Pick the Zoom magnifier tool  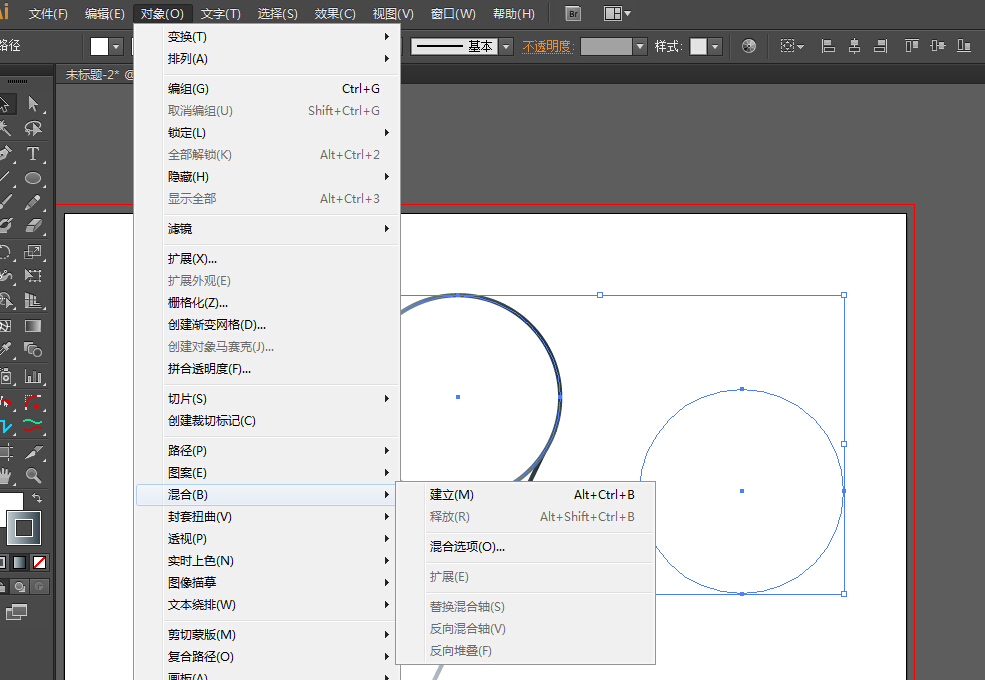point(33,476)
